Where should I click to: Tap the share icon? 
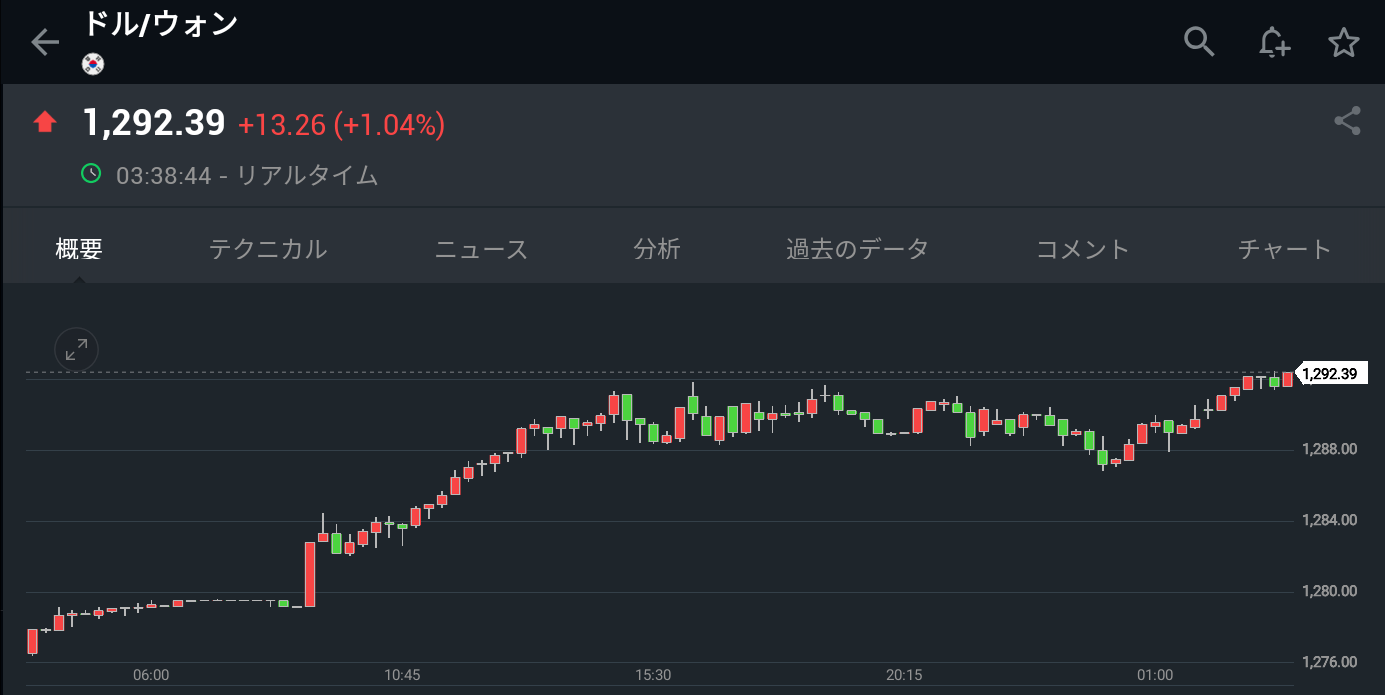point(1347,121)
